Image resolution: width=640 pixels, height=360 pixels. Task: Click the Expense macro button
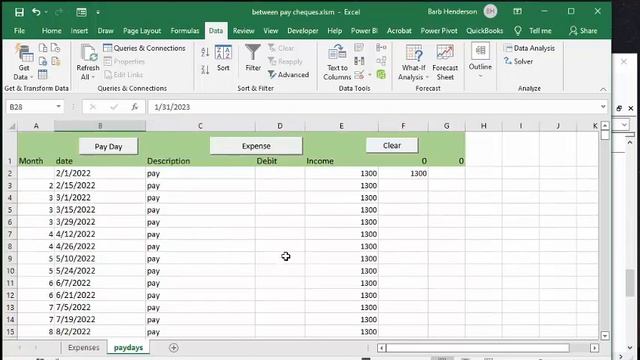(256, 146)
